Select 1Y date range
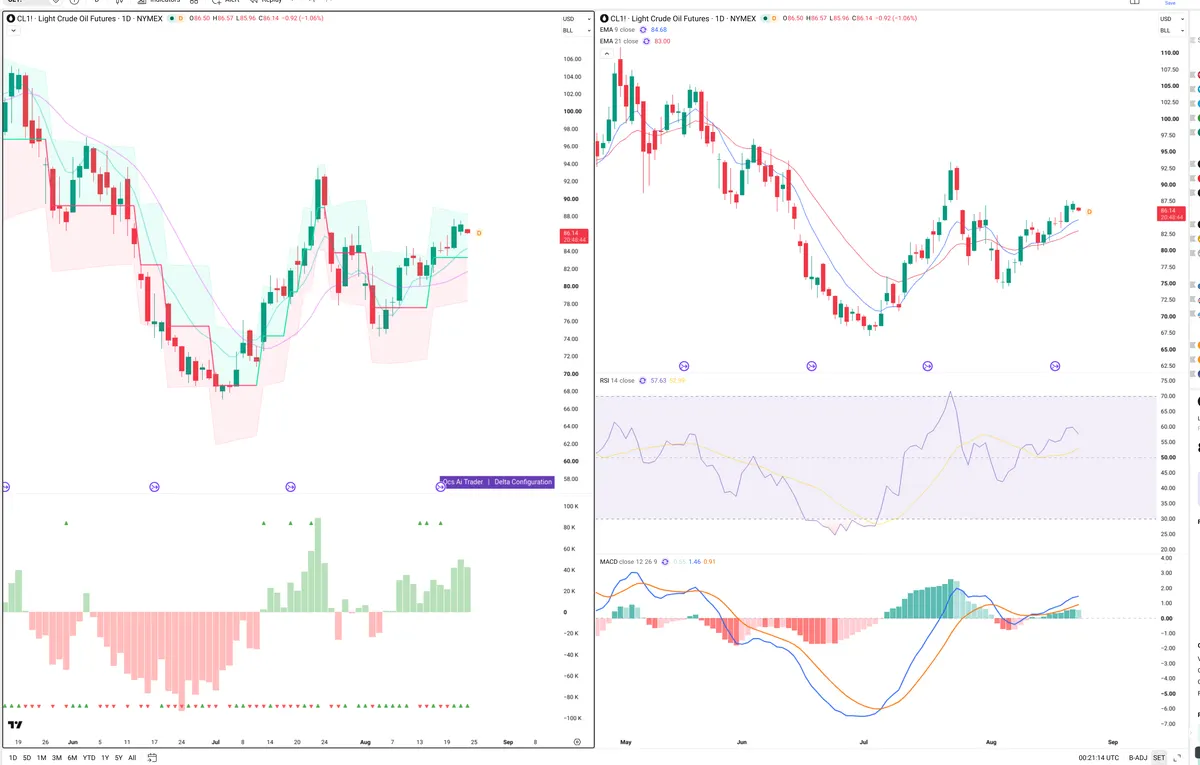1200x765 pixels. [x=105, y=758]
